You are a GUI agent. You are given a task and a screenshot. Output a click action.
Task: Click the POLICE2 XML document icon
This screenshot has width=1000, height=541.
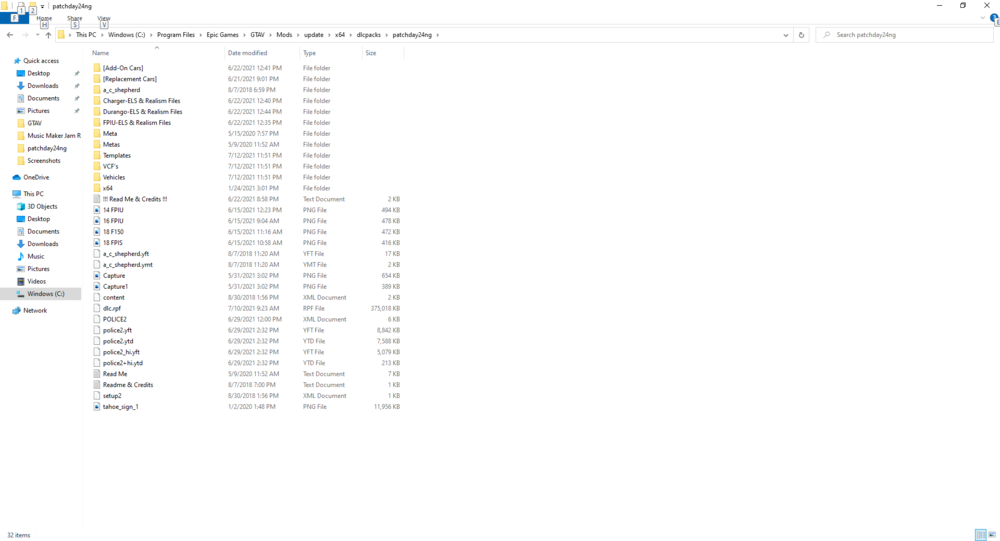(x=97, y=319)
